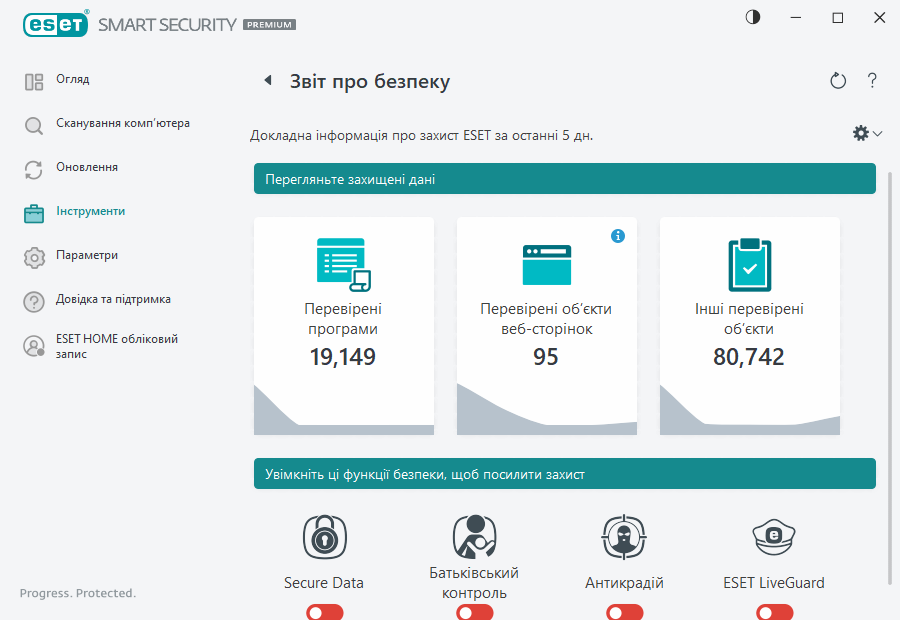Open the Параметри settings section

(86, 255)
